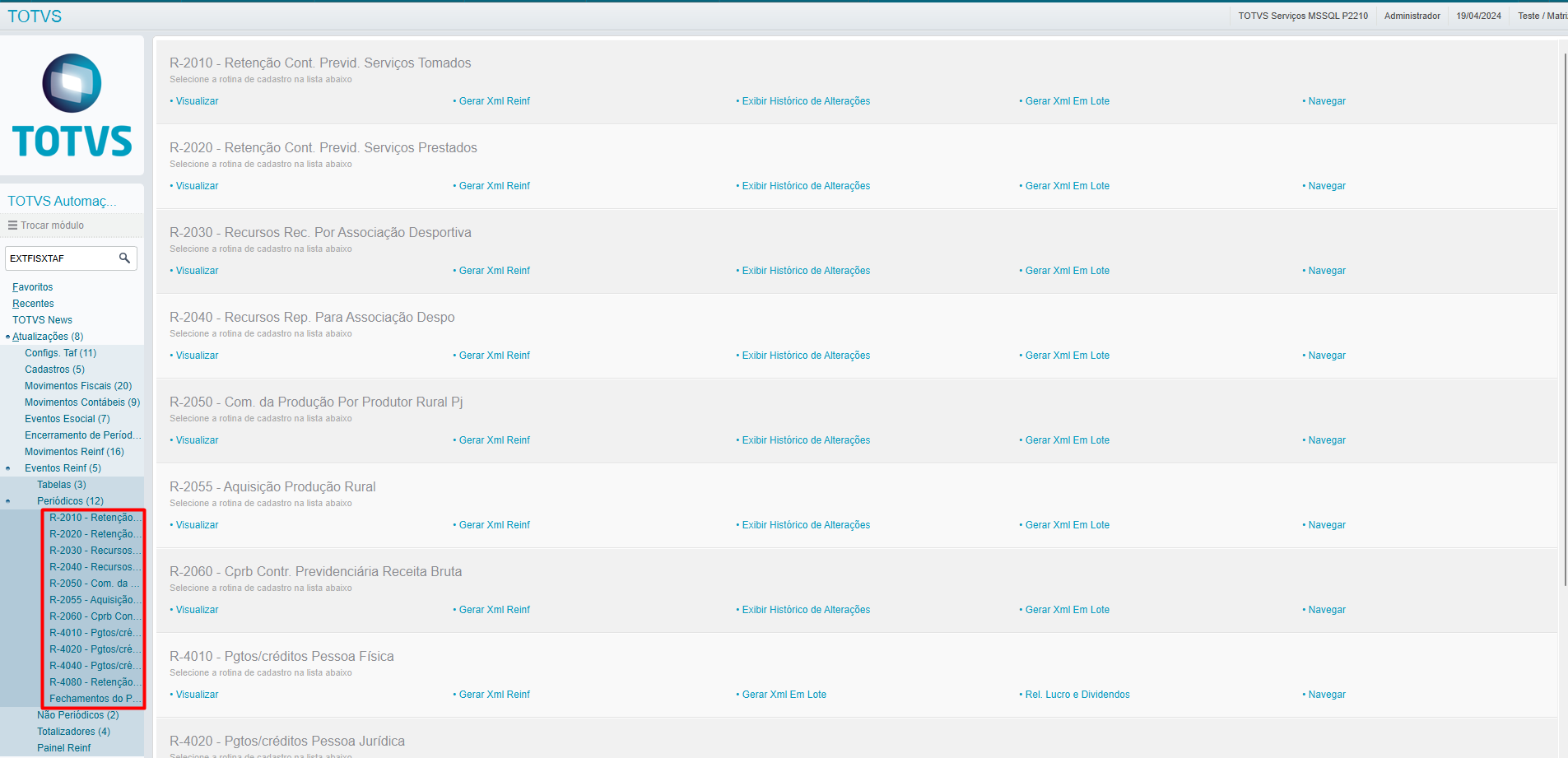The height and width of the screenshot is (758, 1568).
Task: Click Navegar under R-2020
Action: (1327, 186)
